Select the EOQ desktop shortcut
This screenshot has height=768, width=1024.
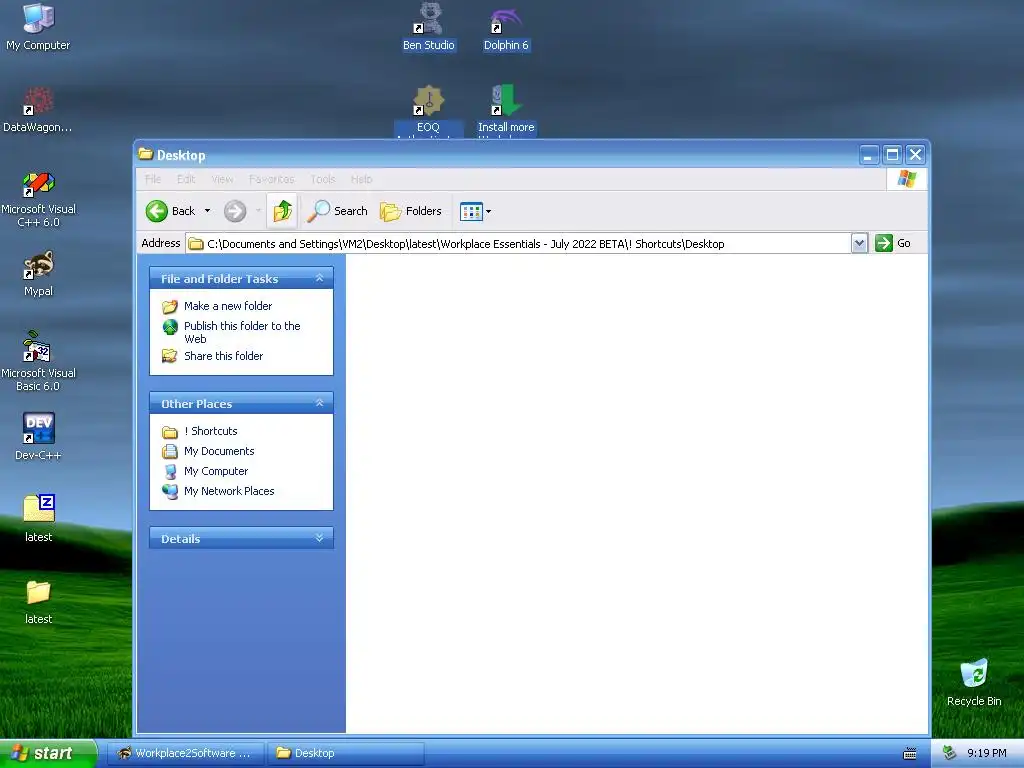tap(428, 110)
